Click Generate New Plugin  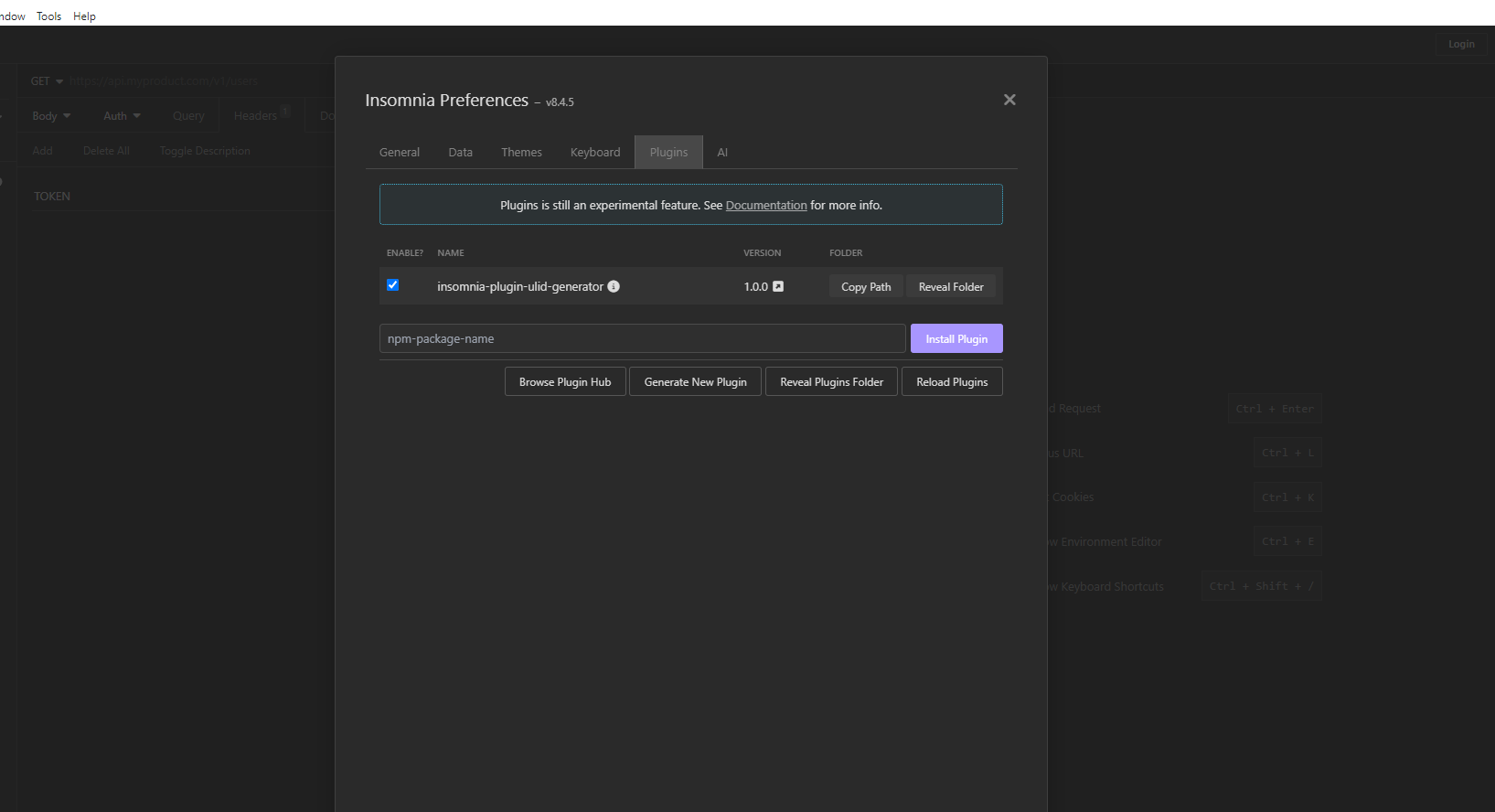(x=696, y=382)
